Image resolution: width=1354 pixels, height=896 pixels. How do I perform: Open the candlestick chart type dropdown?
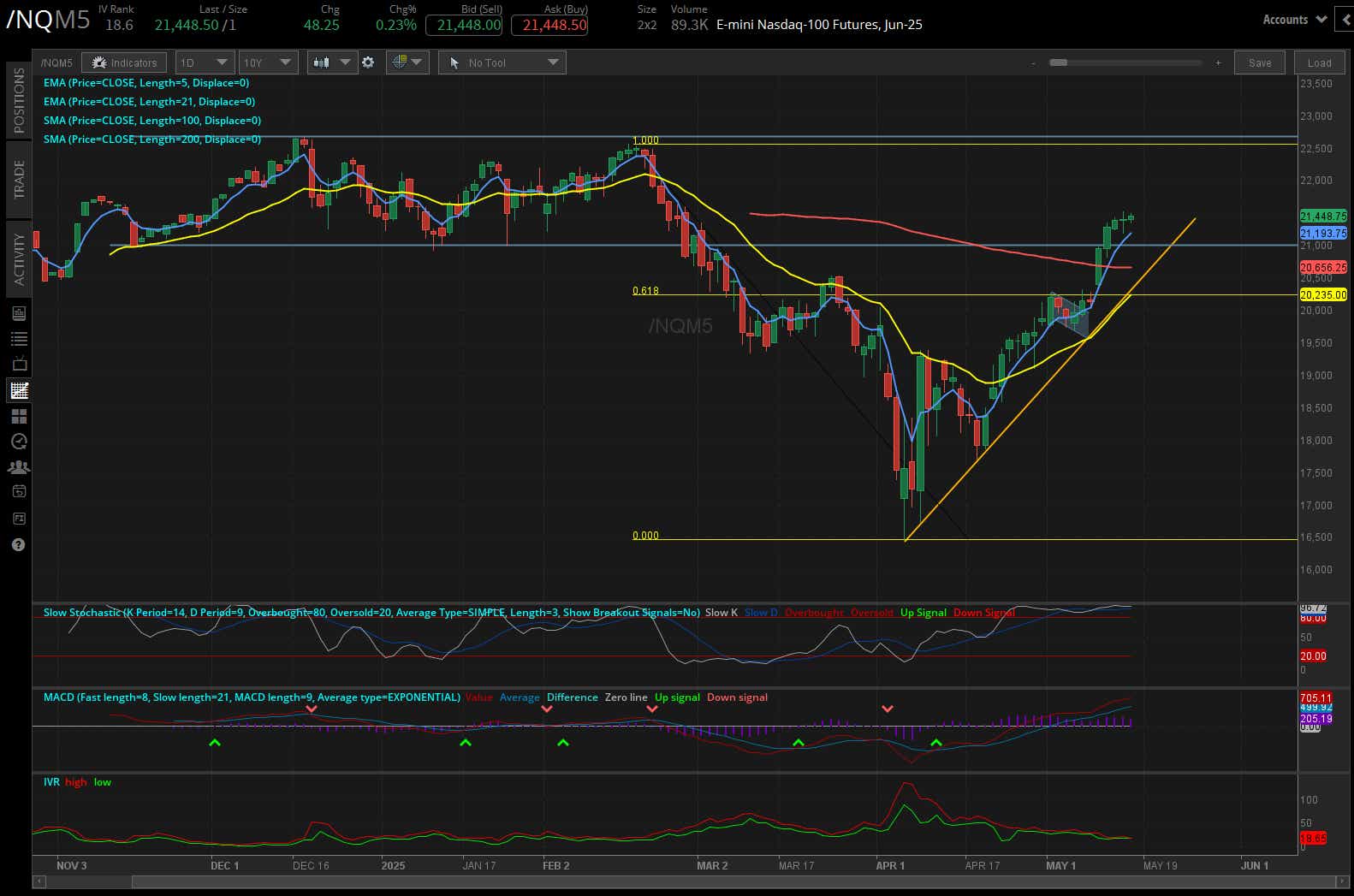[x=332, y=62]
